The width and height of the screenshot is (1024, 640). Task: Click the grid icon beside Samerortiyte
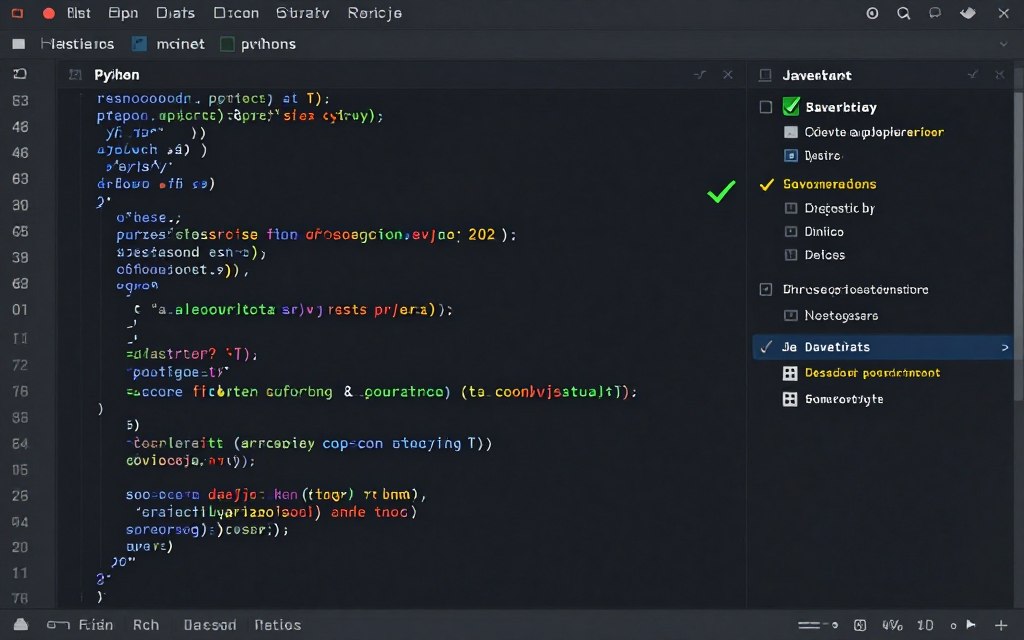click(790, 399)
